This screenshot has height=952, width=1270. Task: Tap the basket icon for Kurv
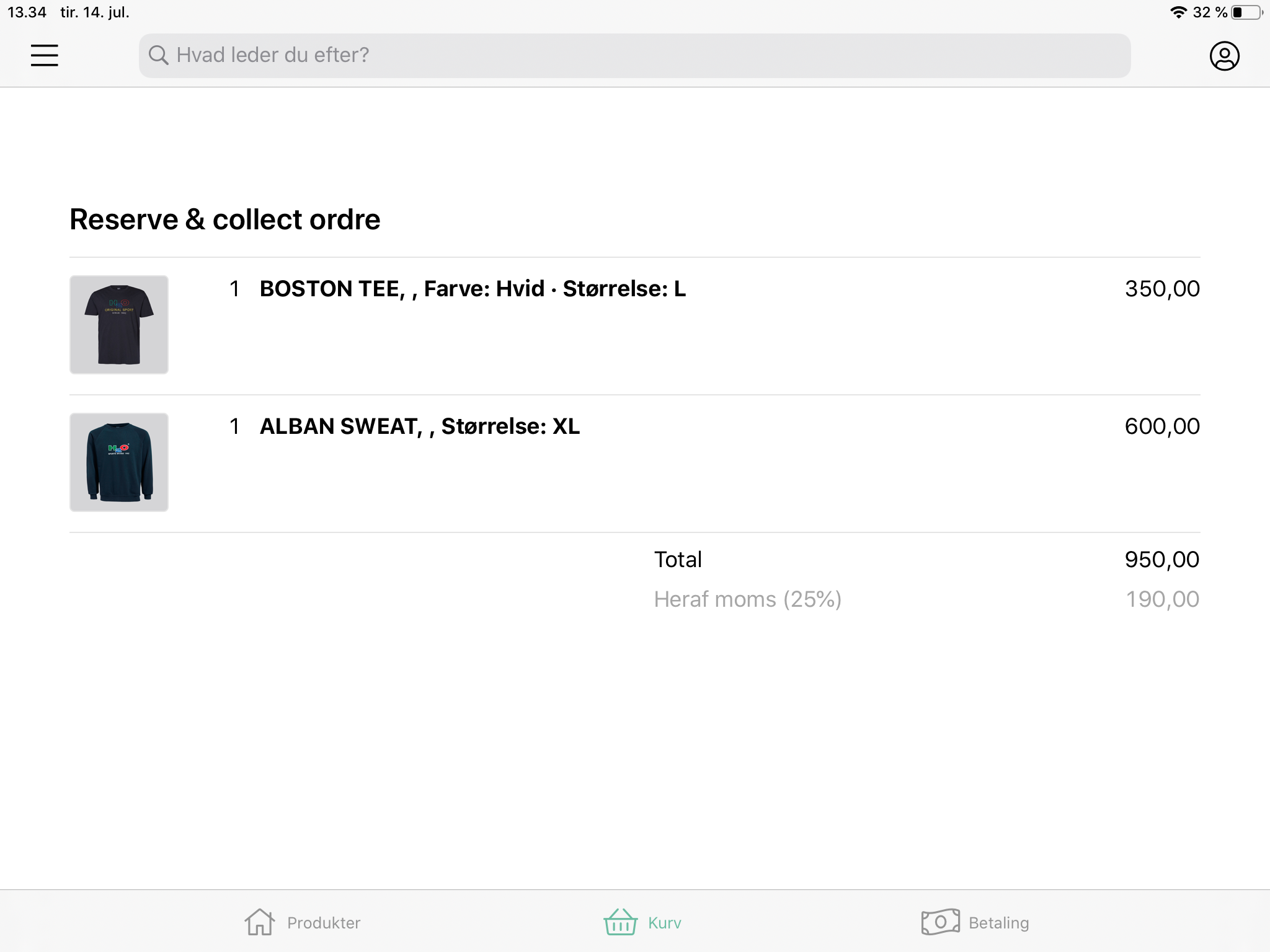tap(620, 922)
